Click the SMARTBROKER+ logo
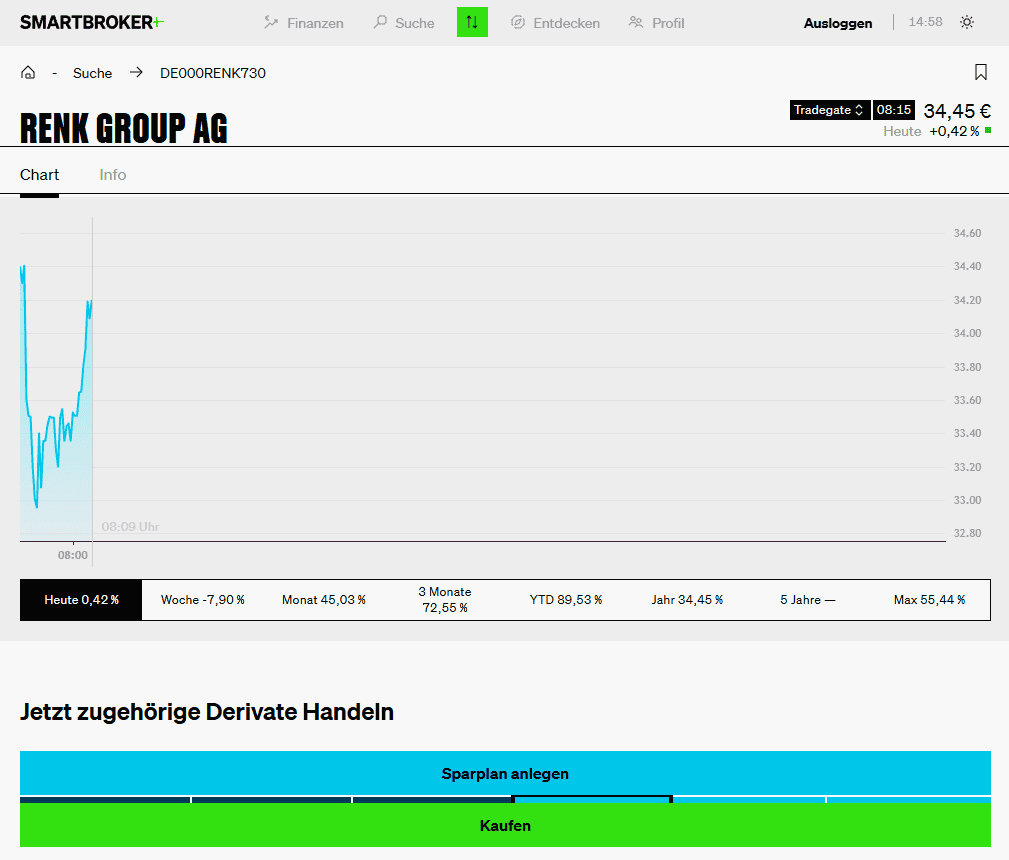 pos(92,23)
